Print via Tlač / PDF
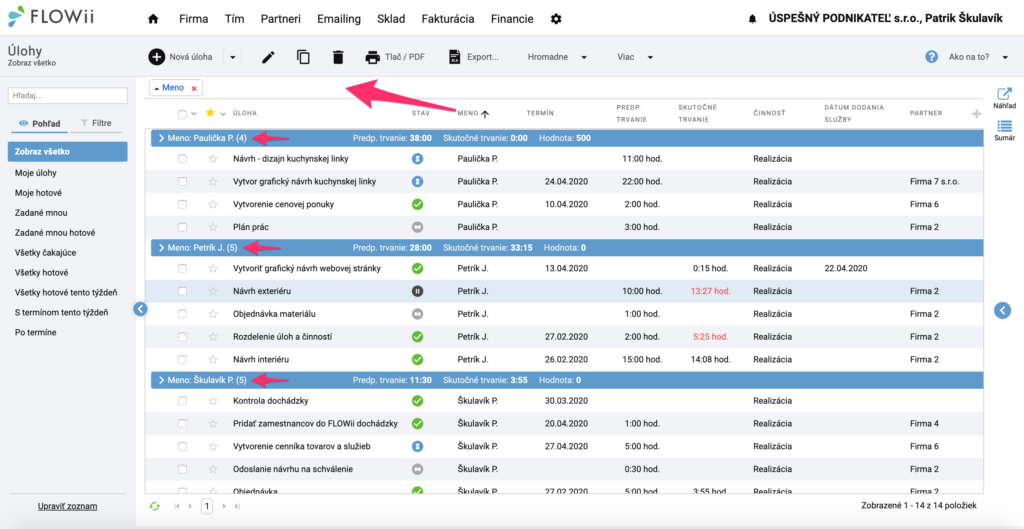 pyautogui.click(x=394, y=57)
